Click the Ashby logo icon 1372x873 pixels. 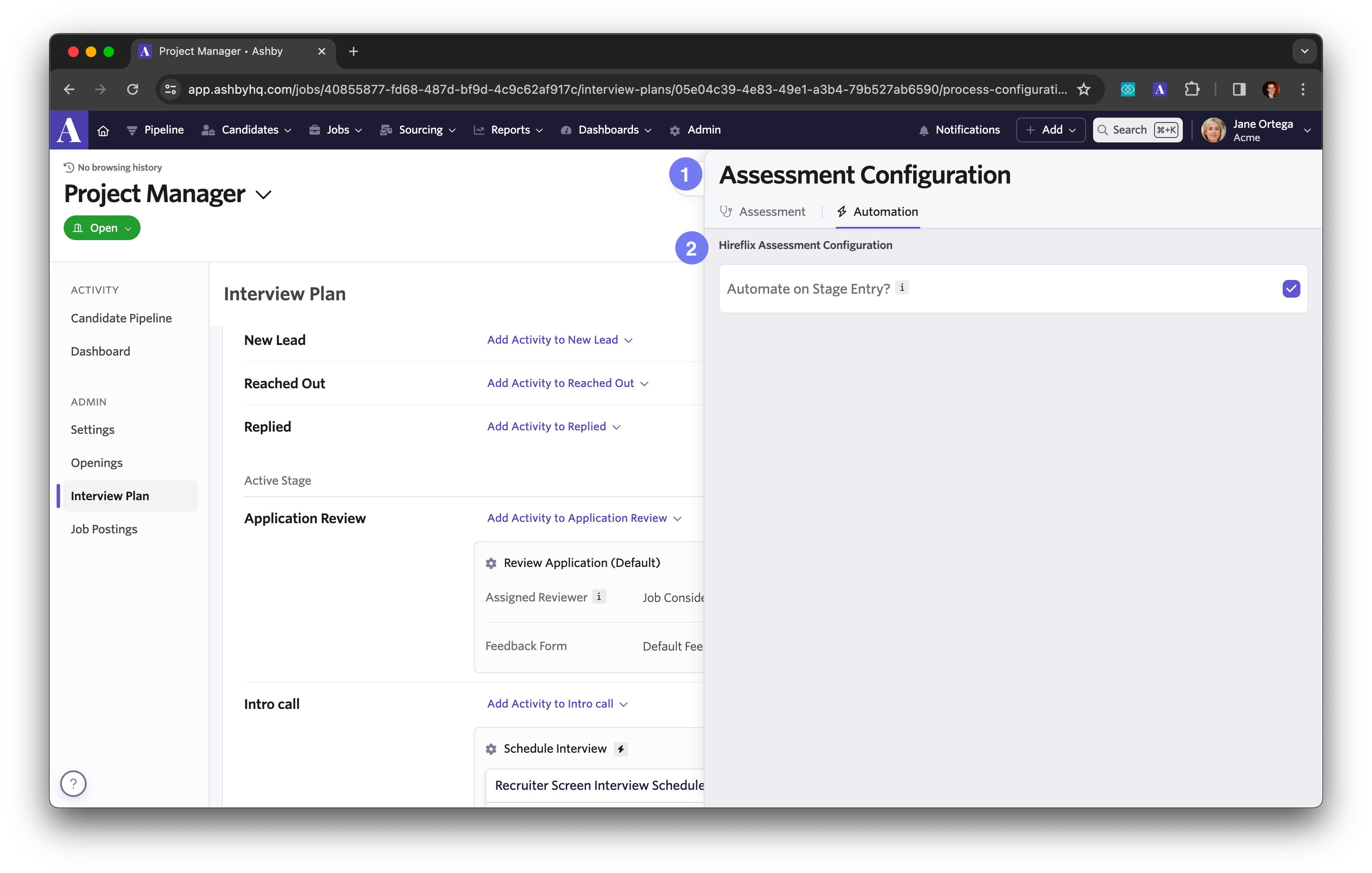[x=69, y=130]
